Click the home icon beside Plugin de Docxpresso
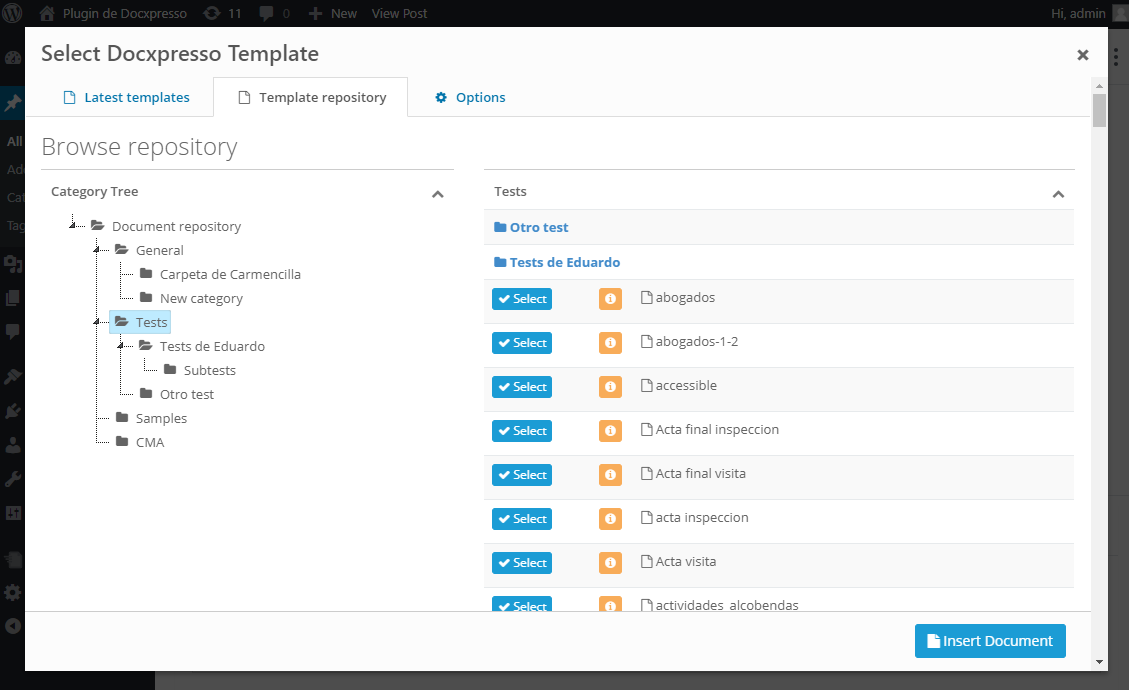 click(47, 13)
